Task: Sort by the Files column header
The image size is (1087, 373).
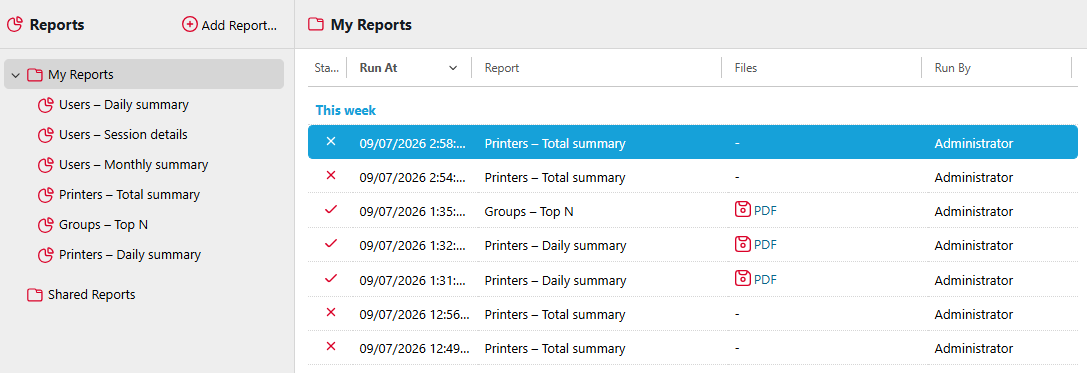Action: pyautogui.click(x=746, y=68)
